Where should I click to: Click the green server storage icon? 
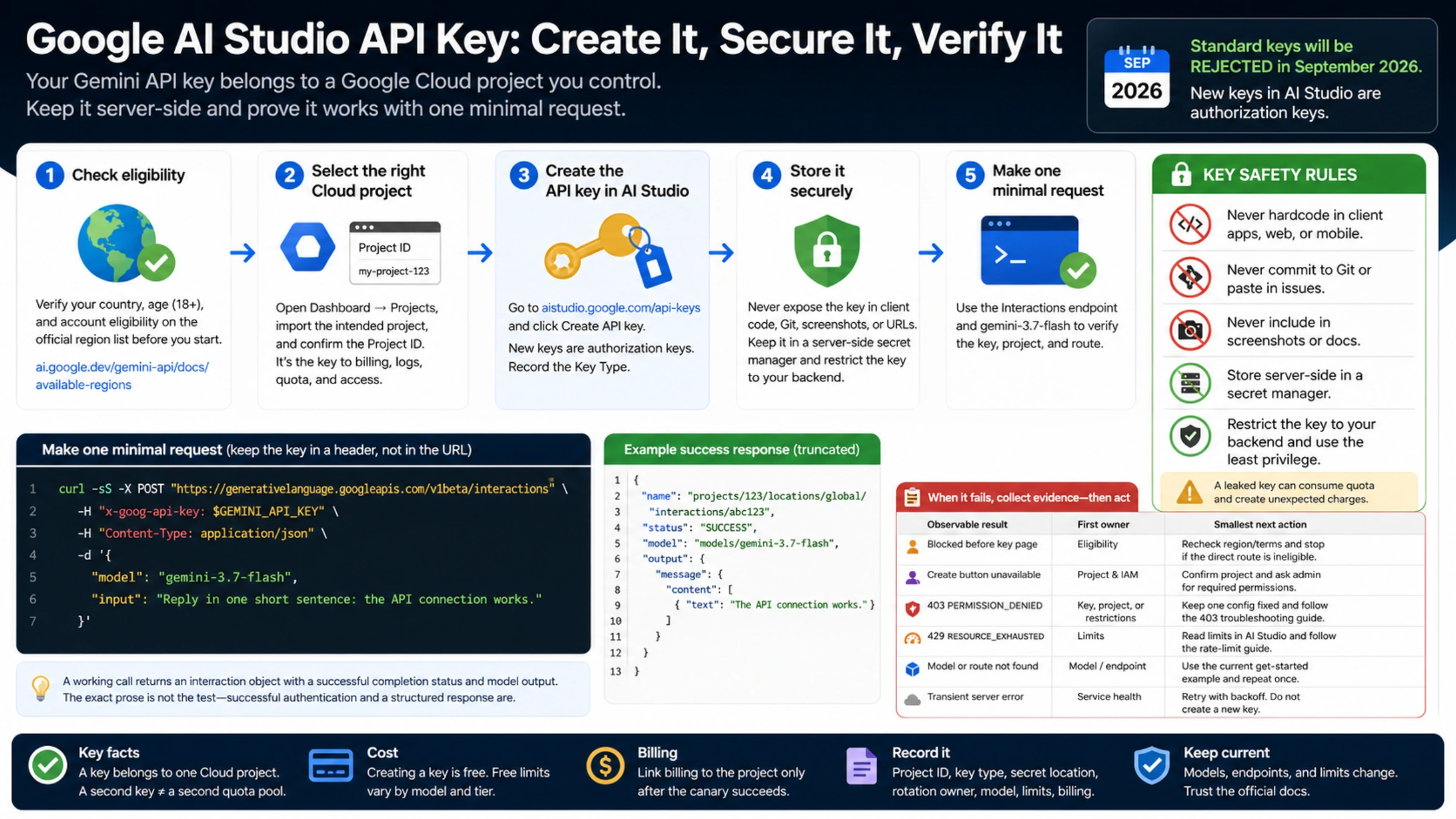[1190, 383]
